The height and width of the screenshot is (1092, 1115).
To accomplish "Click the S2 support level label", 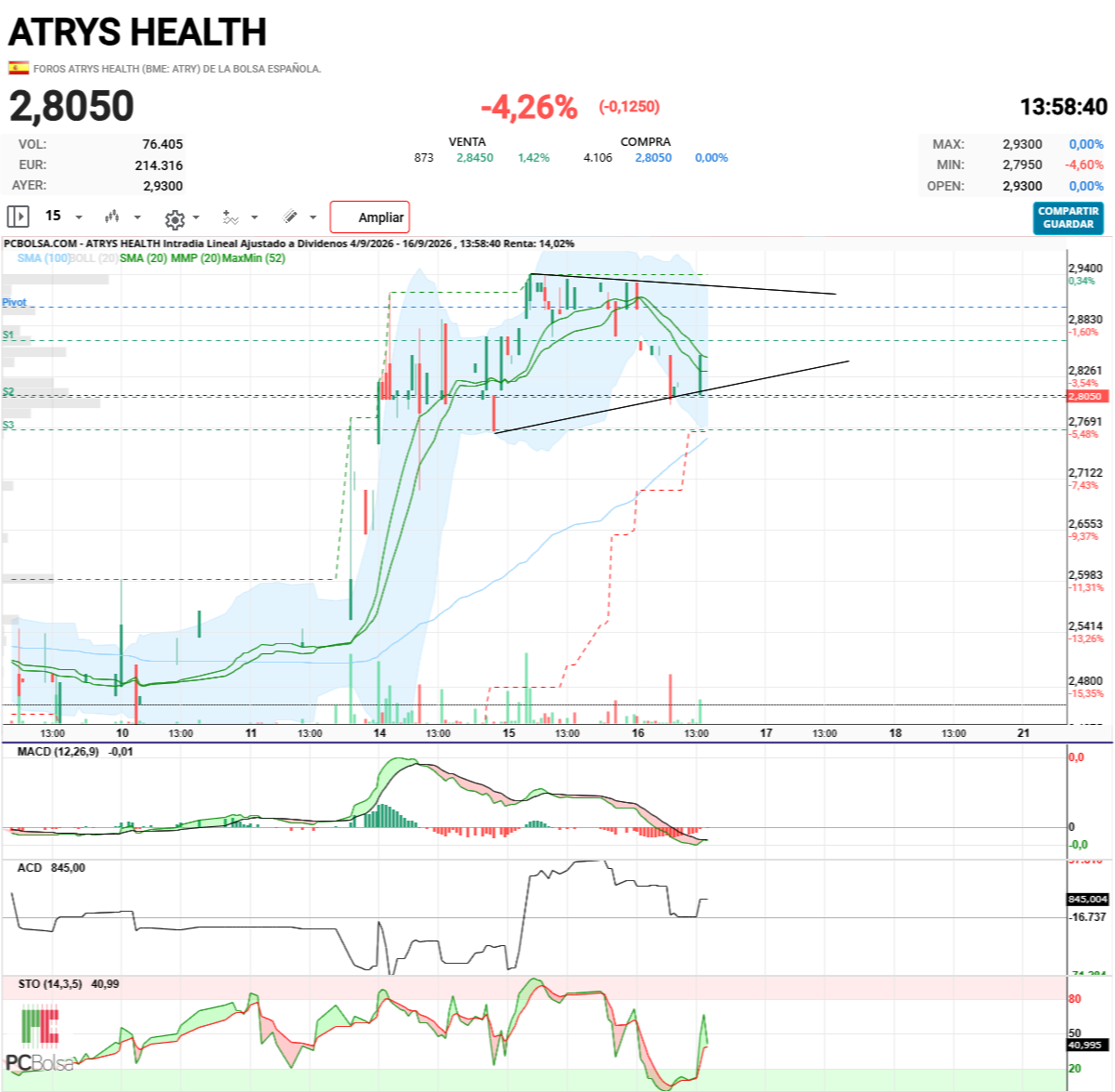I will click(x=8, y=391).
